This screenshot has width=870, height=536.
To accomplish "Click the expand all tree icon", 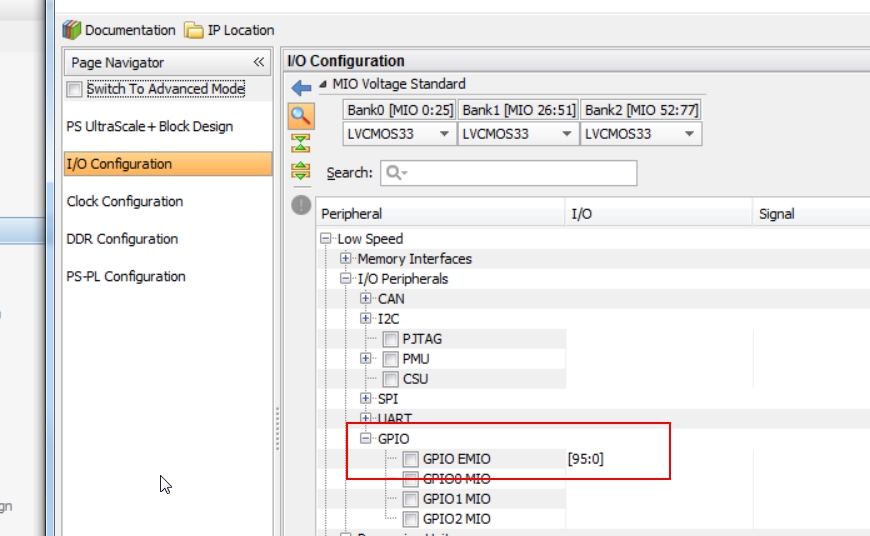I will pyautogui.click(x=300, y=171).
